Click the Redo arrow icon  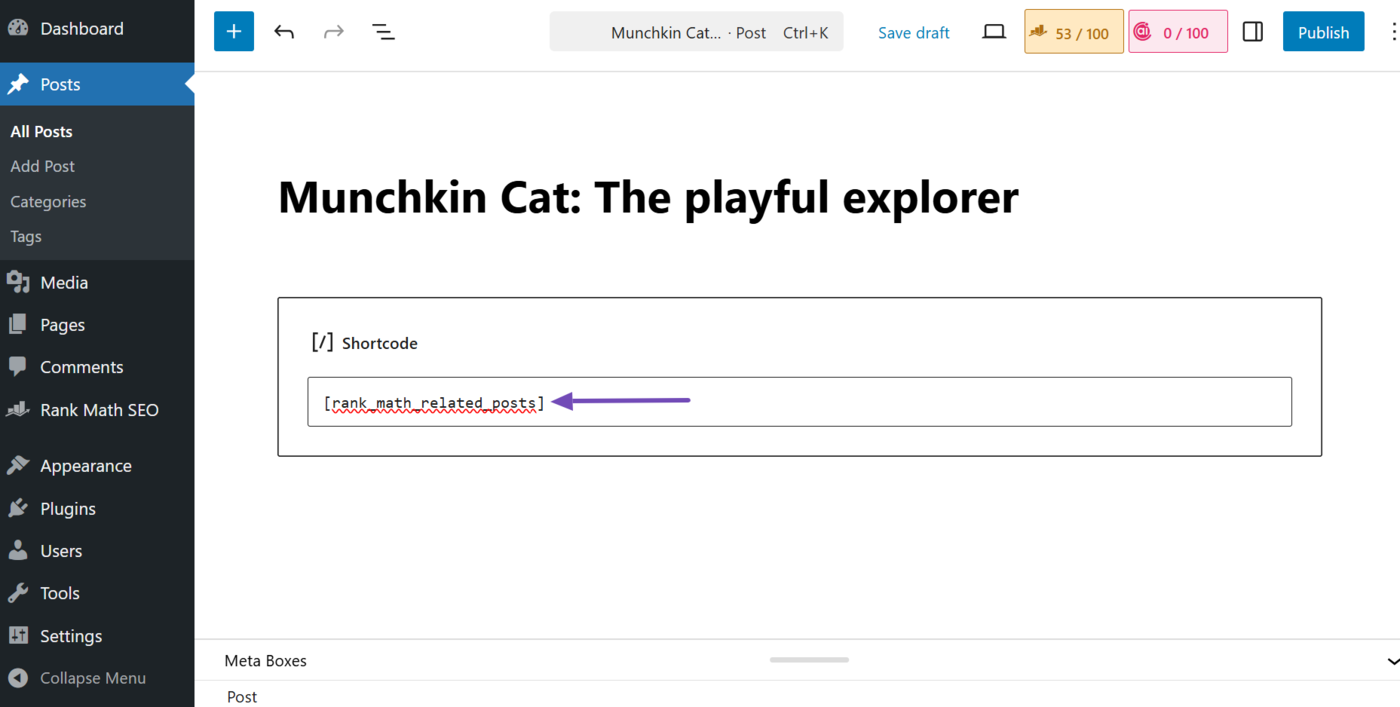[333, 31]
